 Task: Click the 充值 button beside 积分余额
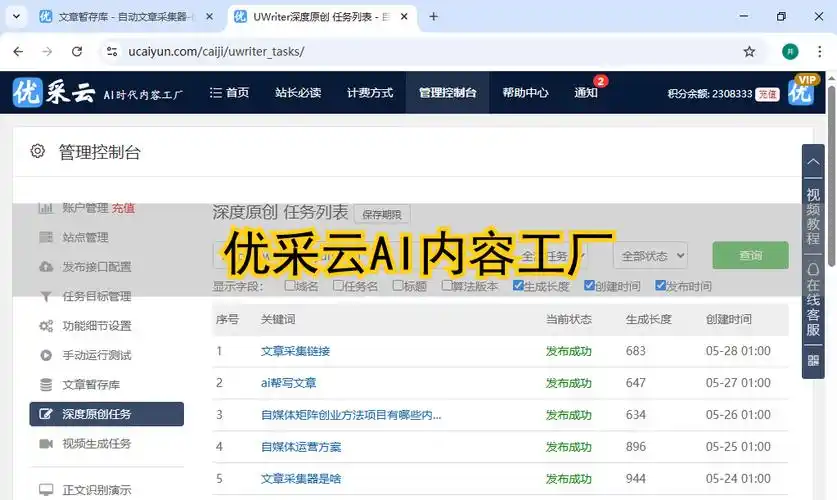click(x=768, y=94)
